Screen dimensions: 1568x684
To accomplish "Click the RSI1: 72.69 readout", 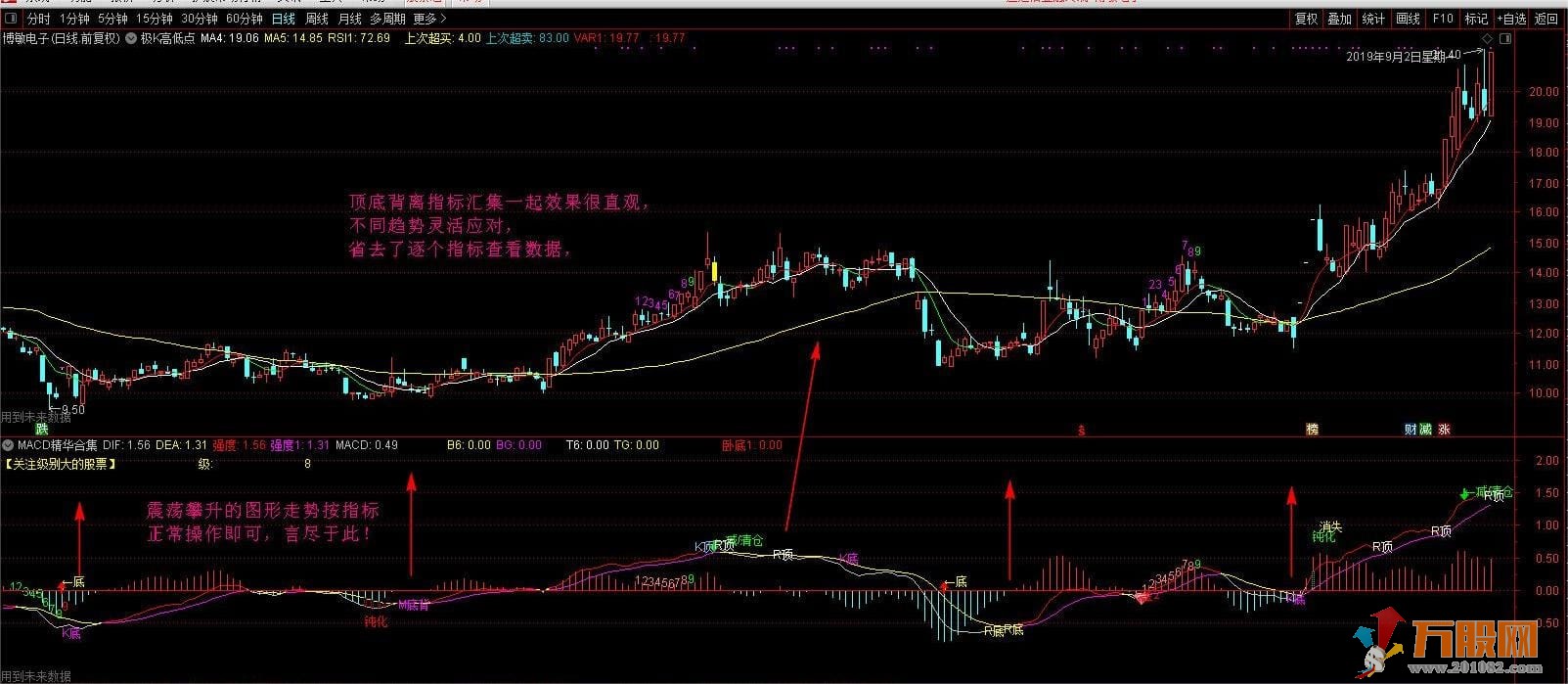I will click(x=359, y=38).
